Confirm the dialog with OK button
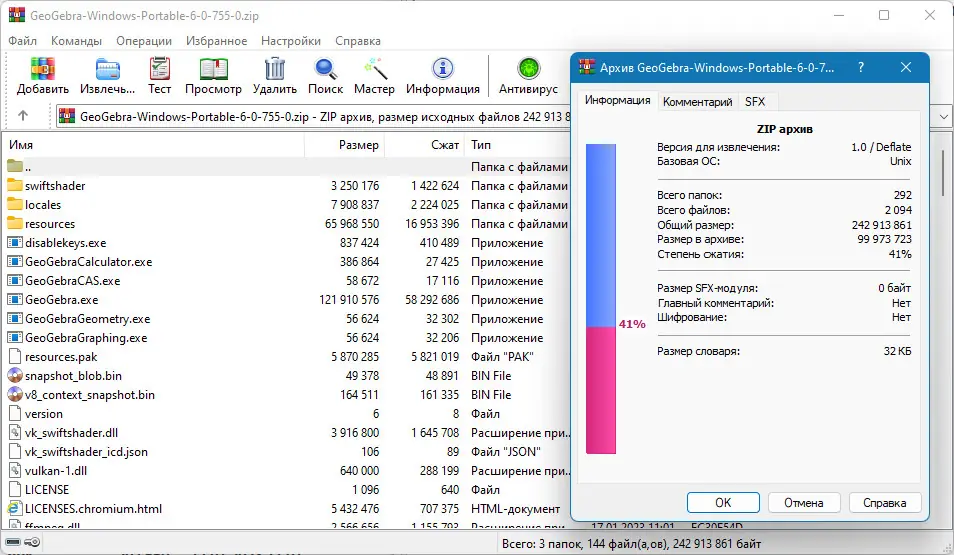Viewport: 954px width, 555px height. point(723,503)
